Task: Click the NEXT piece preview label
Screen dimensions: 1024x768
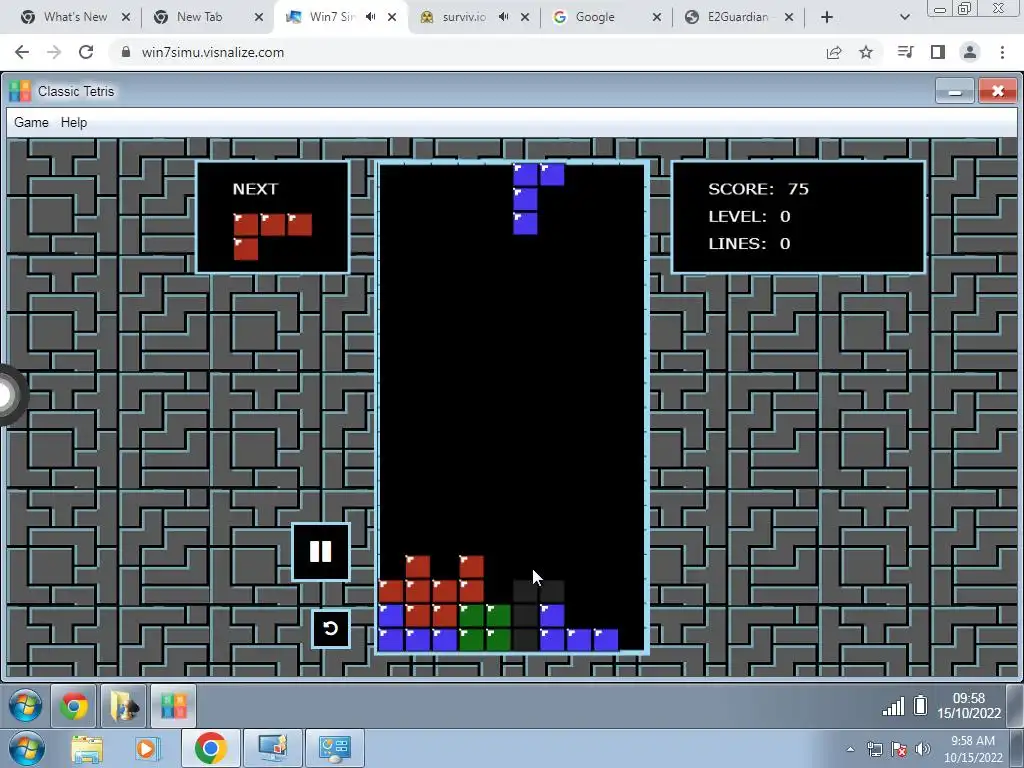Action: [x=255, y=189]
